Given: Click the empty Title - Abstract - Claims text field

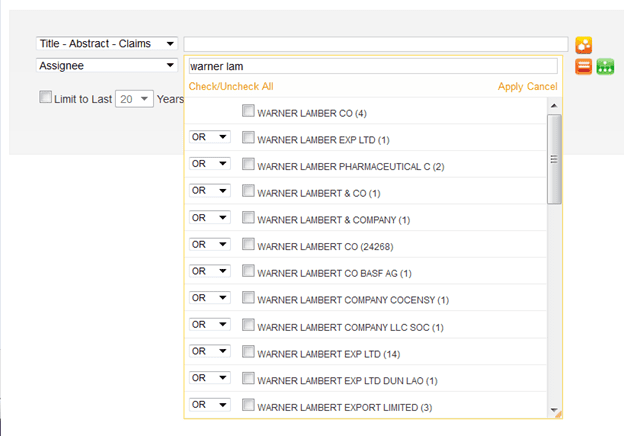Looking at the screenshot, I should click(376, 44).
